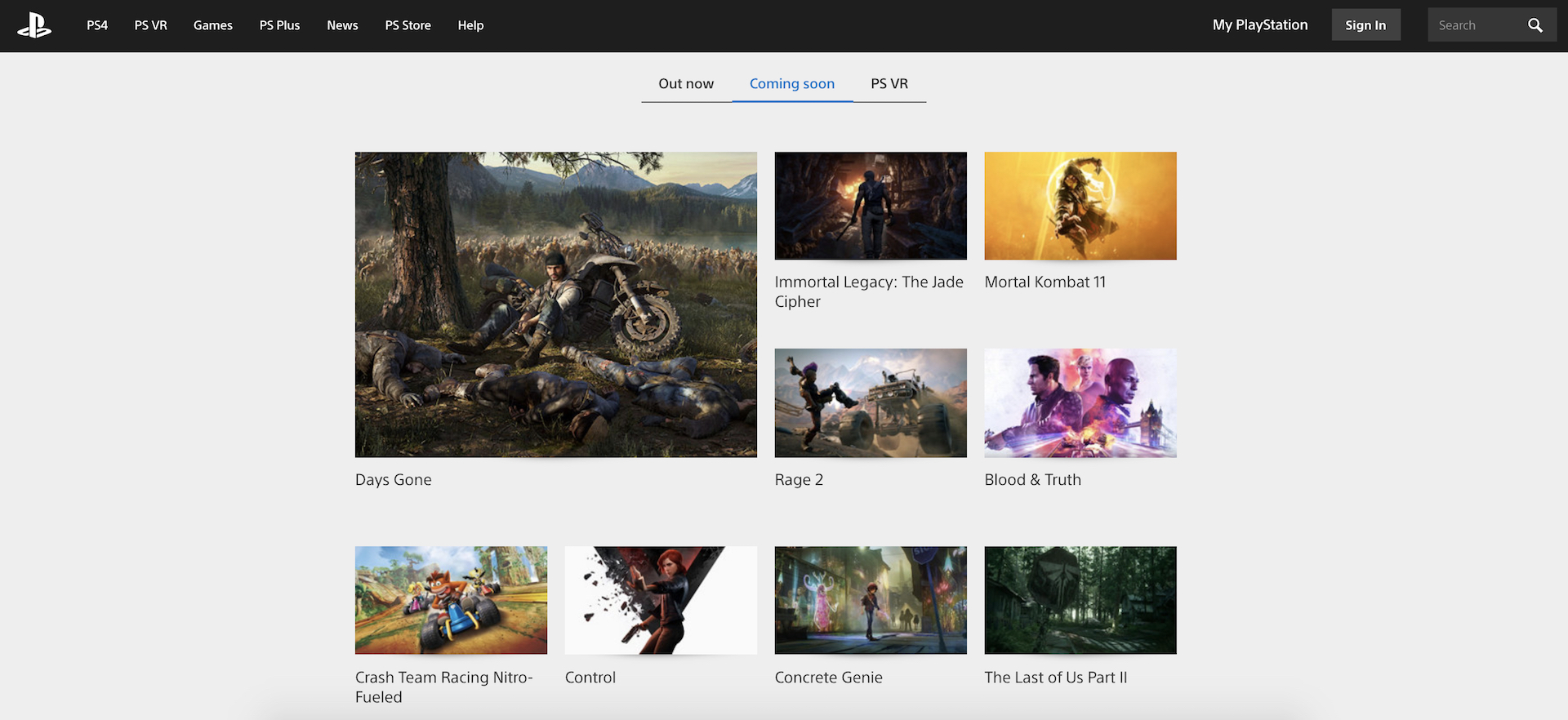
Task: Open the PS Plus navigation item
Action: coord(279,25)
